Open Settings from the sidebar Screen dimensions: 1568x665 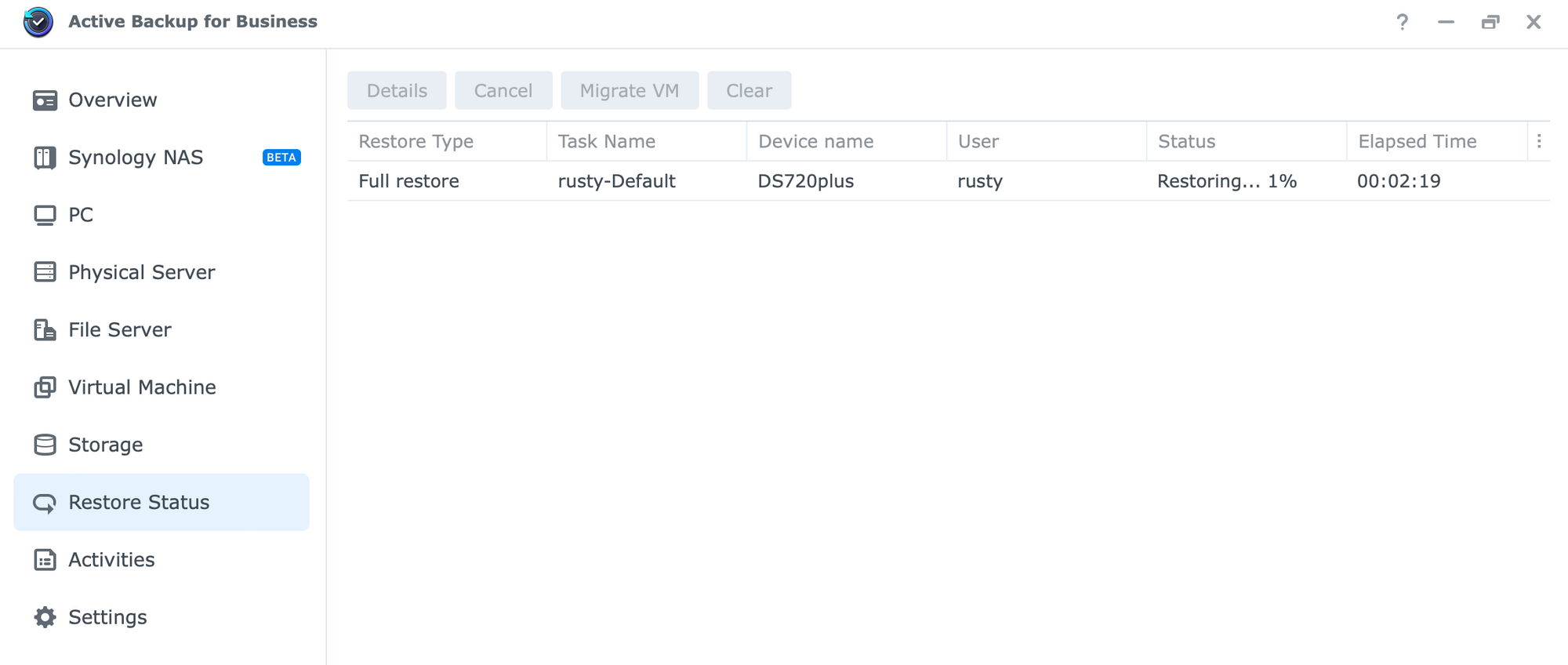point(162,617)
